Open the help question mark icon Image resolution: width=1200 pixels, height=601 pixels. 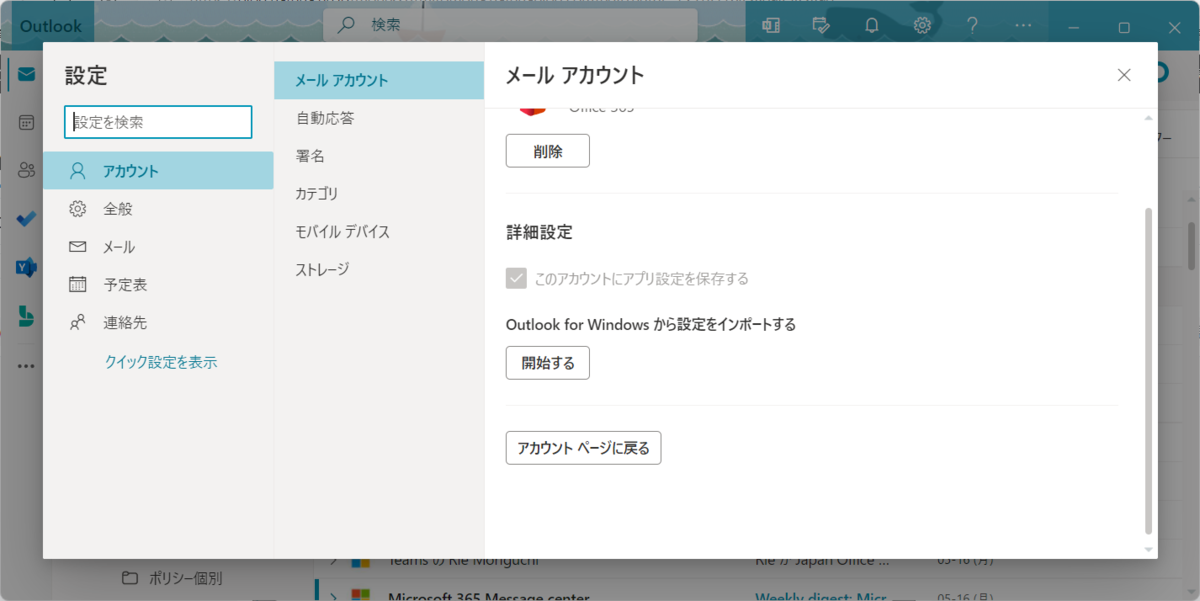pos(973,25)
